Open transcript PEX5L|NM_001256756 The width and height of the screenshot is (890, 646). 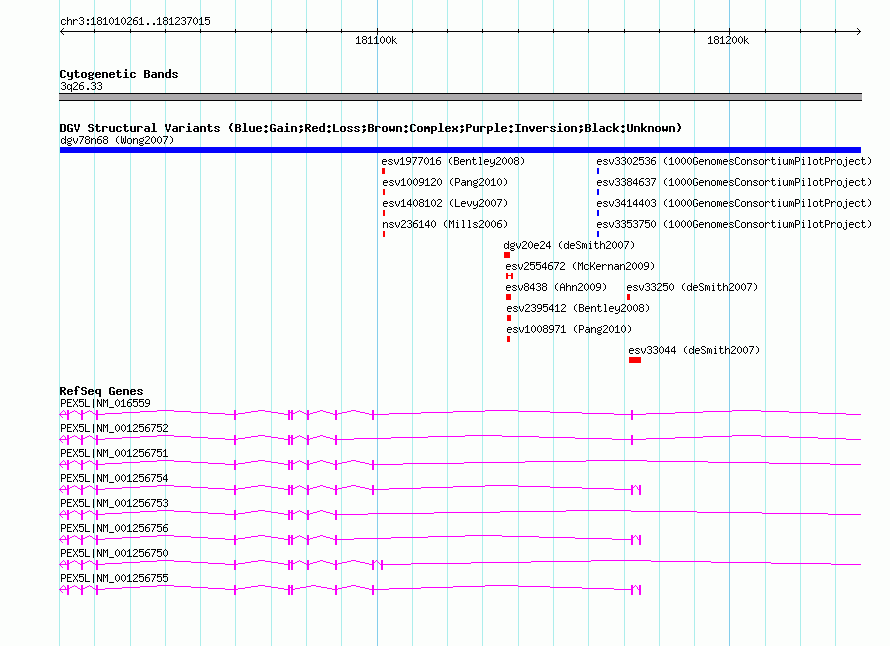pyautogui.click(x=114, y=528)
